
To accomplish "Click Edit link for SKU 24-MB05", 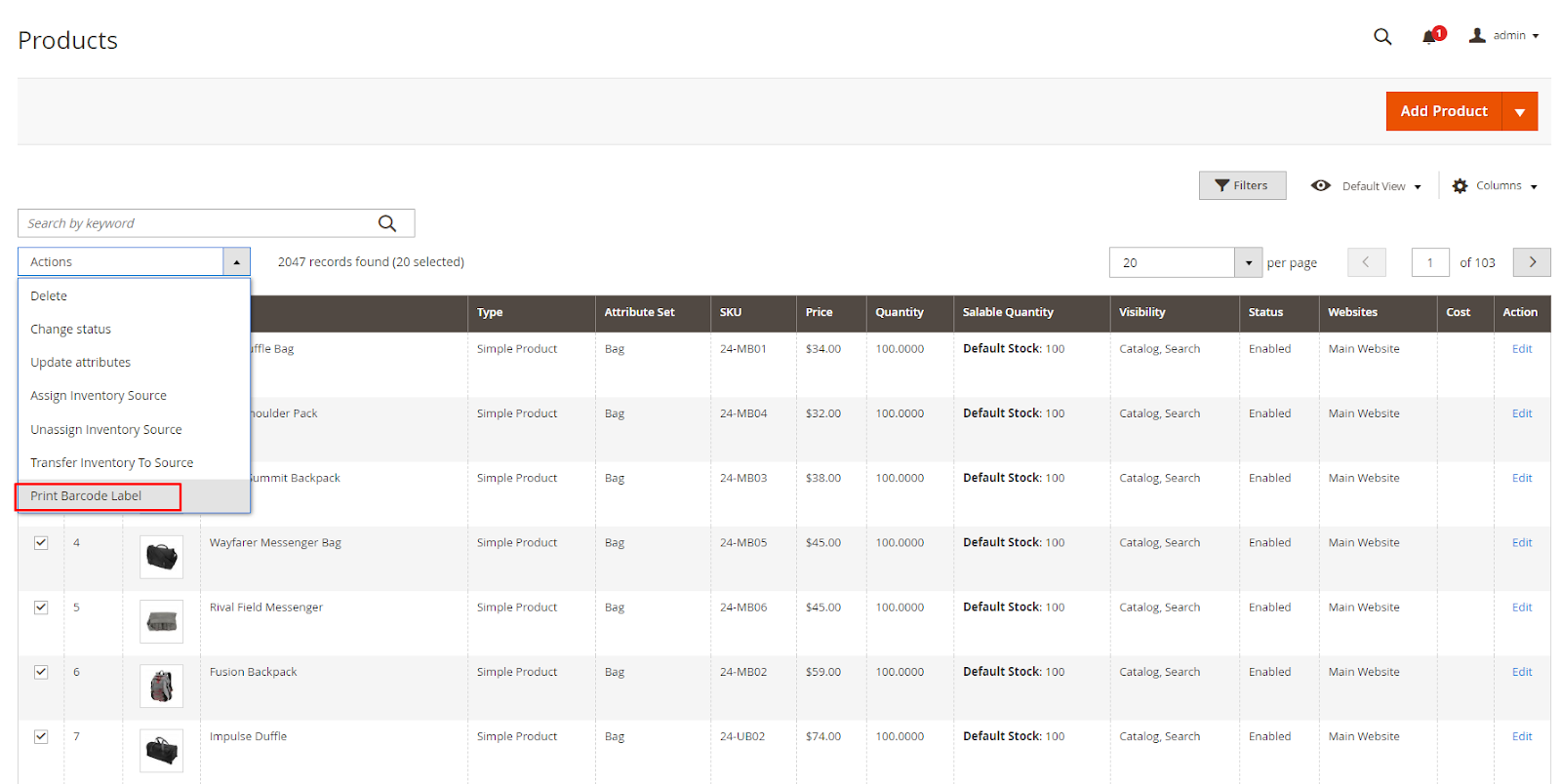I will pyautogui.click(x=1521, y=543).
